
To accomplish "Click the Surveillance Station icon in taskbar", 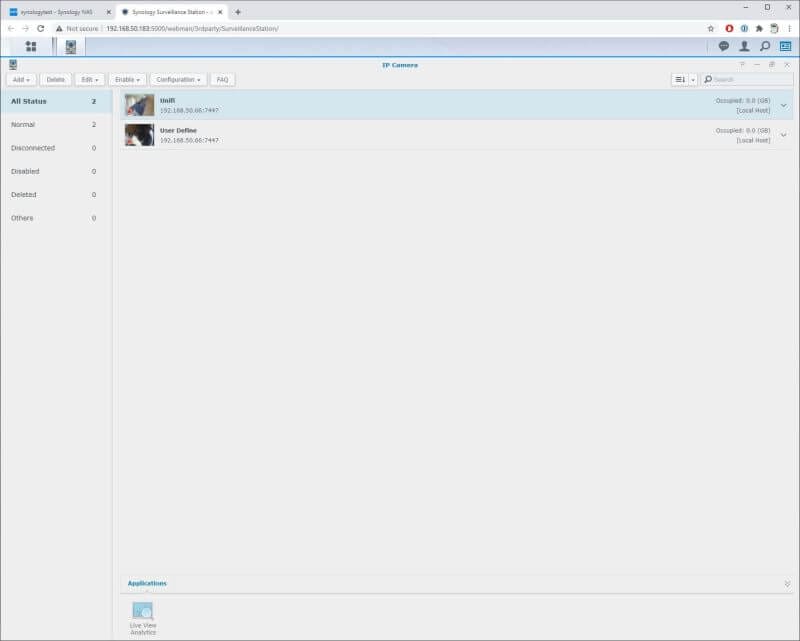I will tap(68, 44).
